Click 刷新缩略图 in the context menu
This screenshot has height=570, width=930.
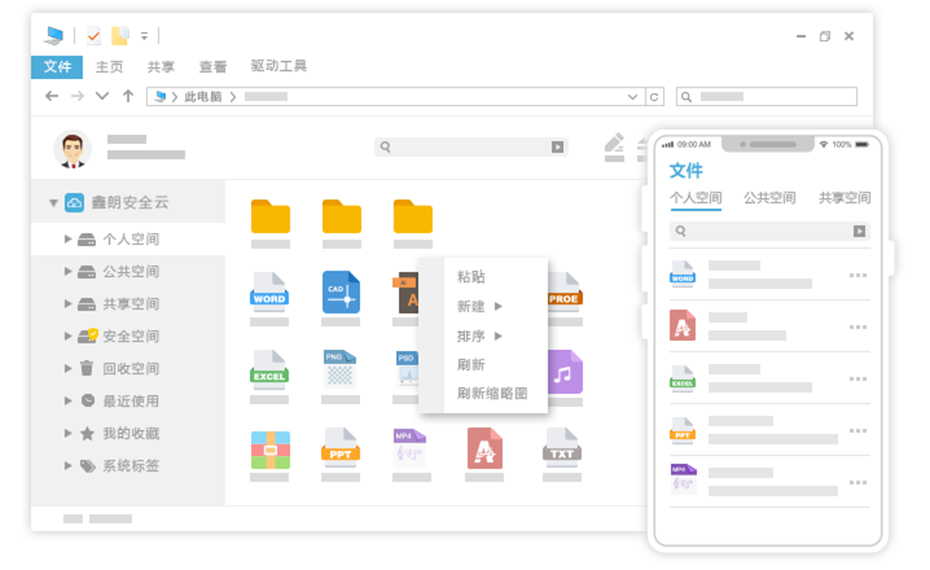click(x=492, y=393)
